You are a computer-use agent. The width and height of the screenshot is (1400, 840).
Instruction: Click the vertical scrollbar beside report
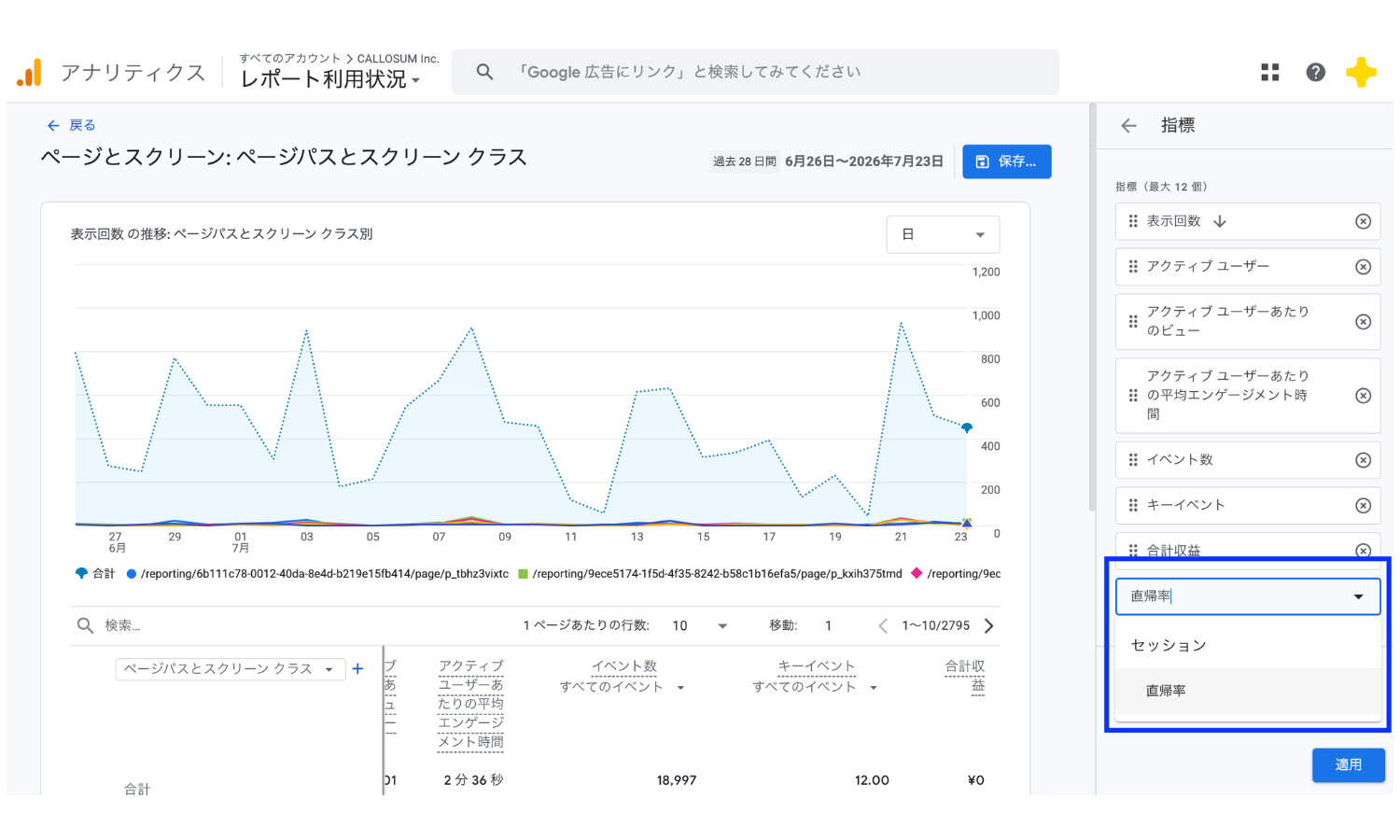[1092, 308]
